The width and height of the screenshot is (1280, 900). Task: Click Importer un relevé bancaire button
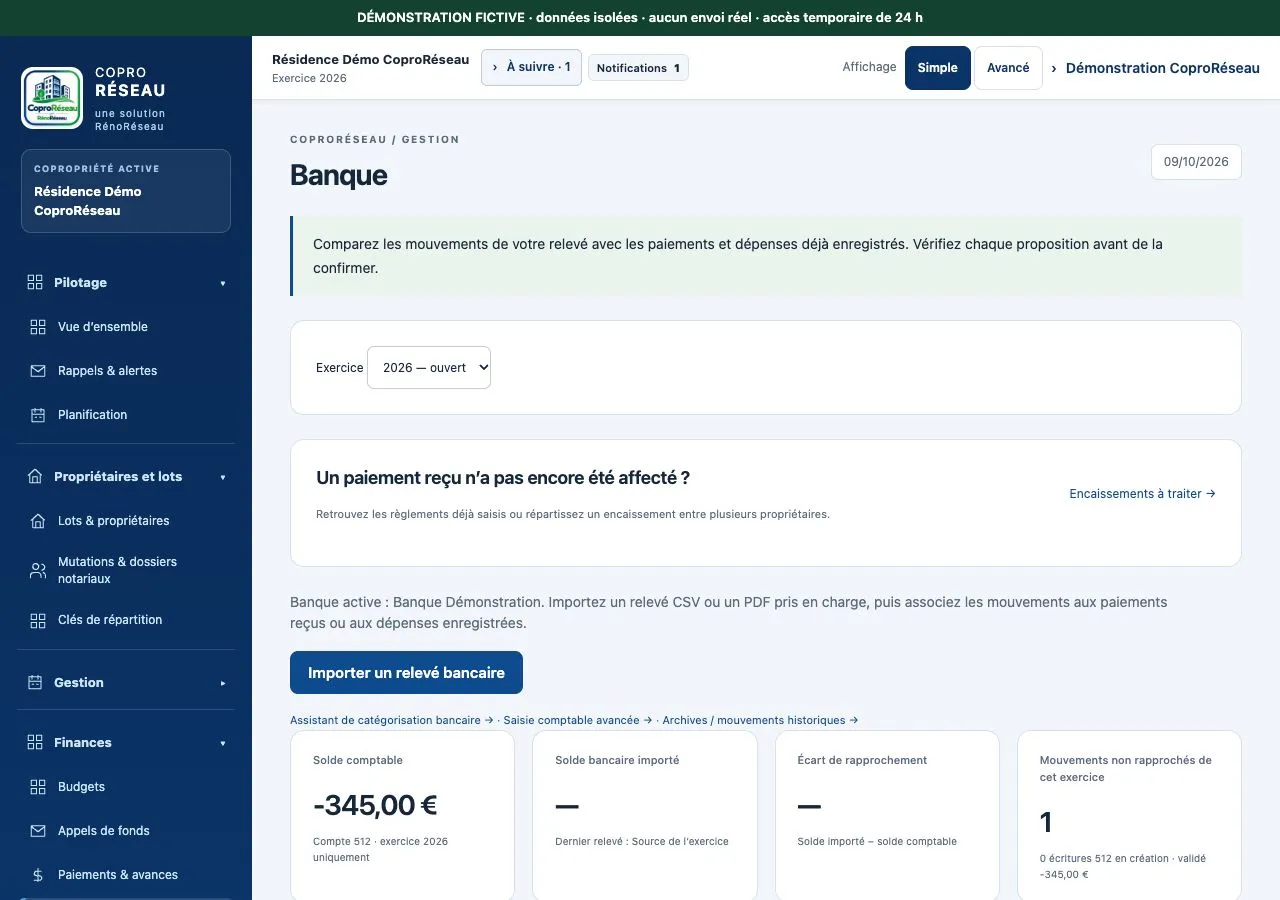(406, 673)
